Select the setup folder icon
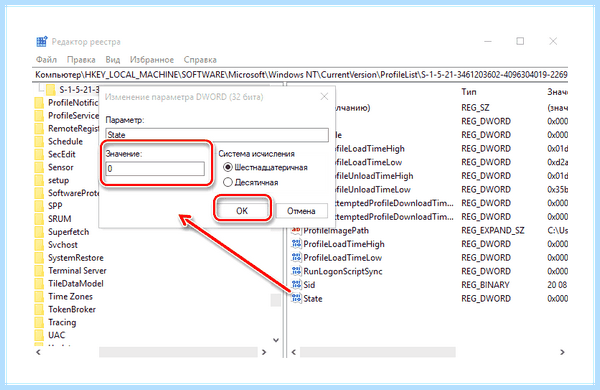 pyautogui.click(x=39, y=180)
